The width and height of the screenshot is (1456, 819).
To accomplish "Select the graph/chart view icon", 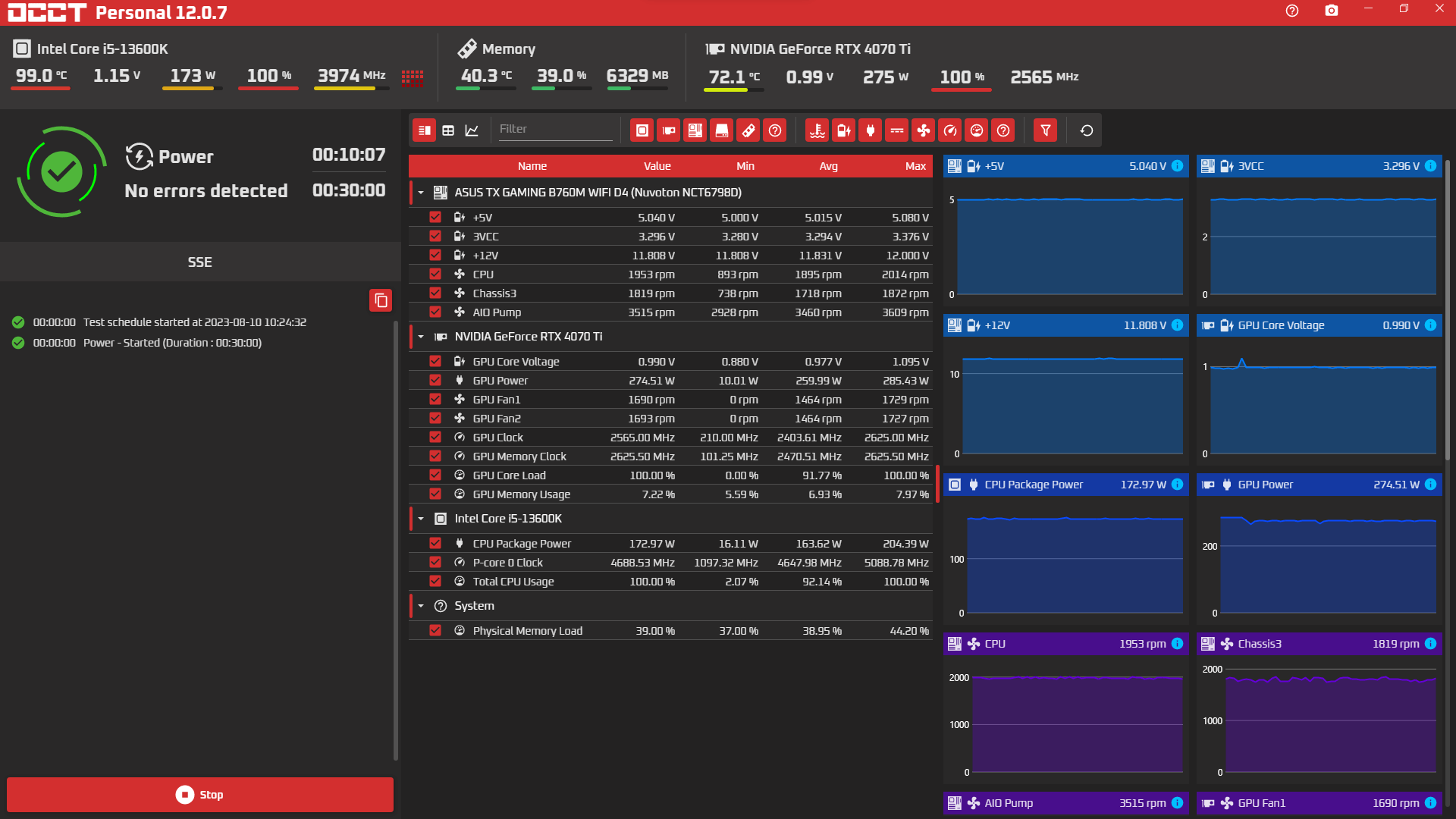I will coord(472,129).
